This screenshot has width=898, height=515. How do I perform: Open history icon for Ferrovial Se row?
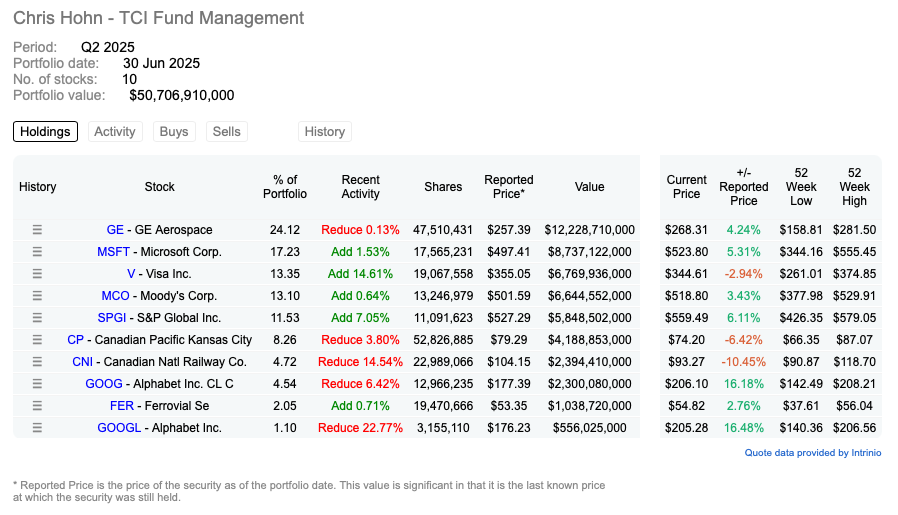coord(37,406)
